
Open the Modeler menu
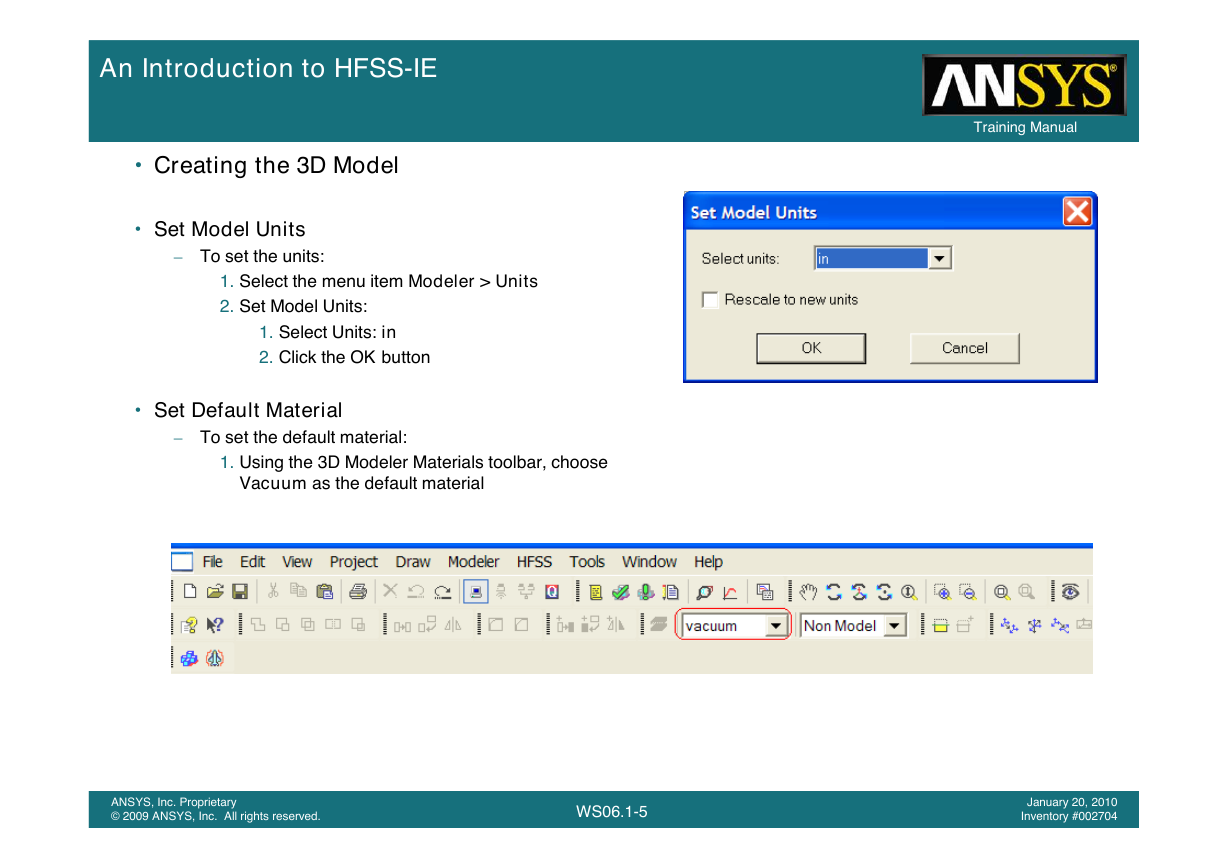[474, 562]
